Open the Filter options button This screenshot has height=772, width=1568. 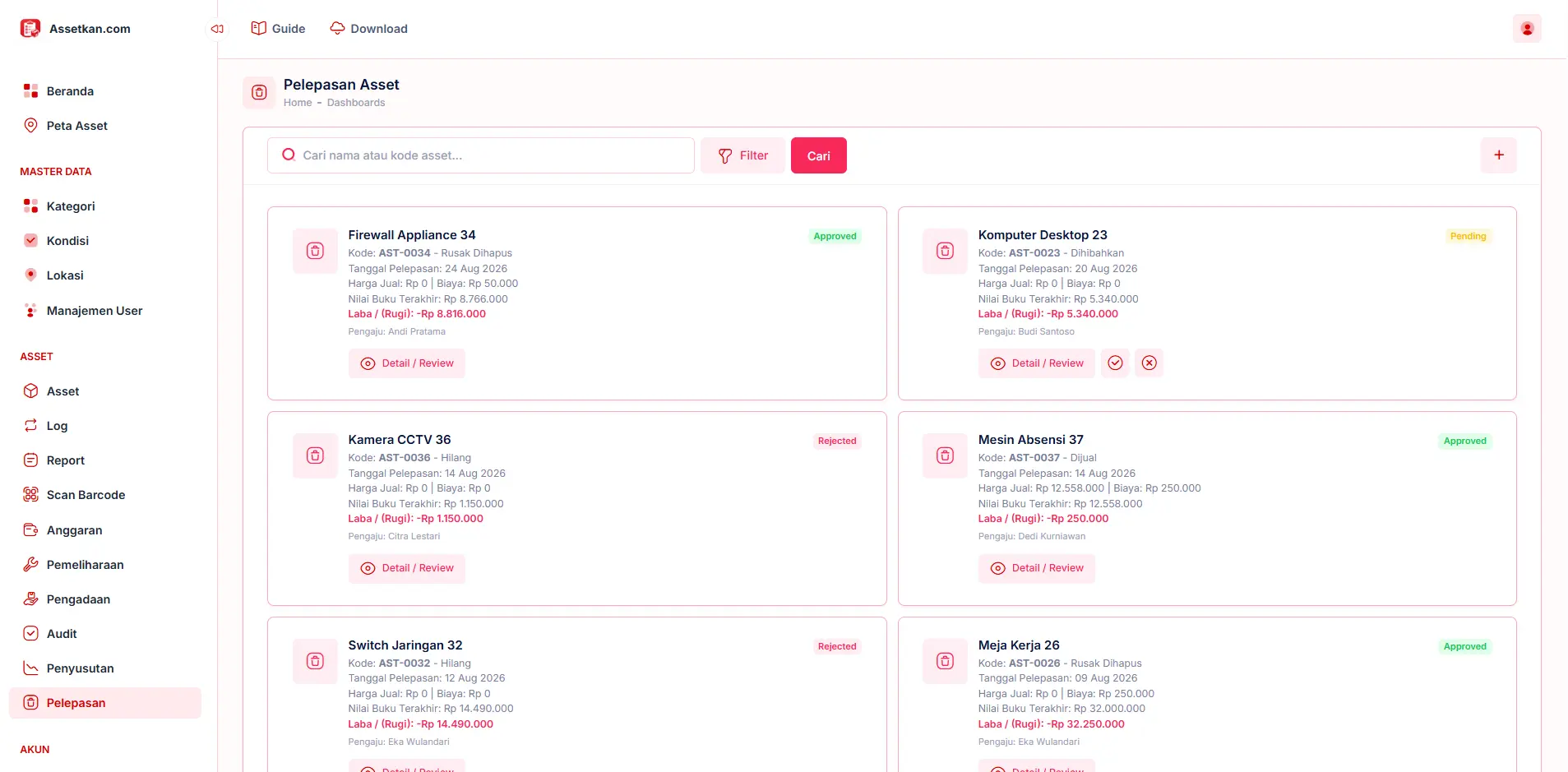click(742, 155)
